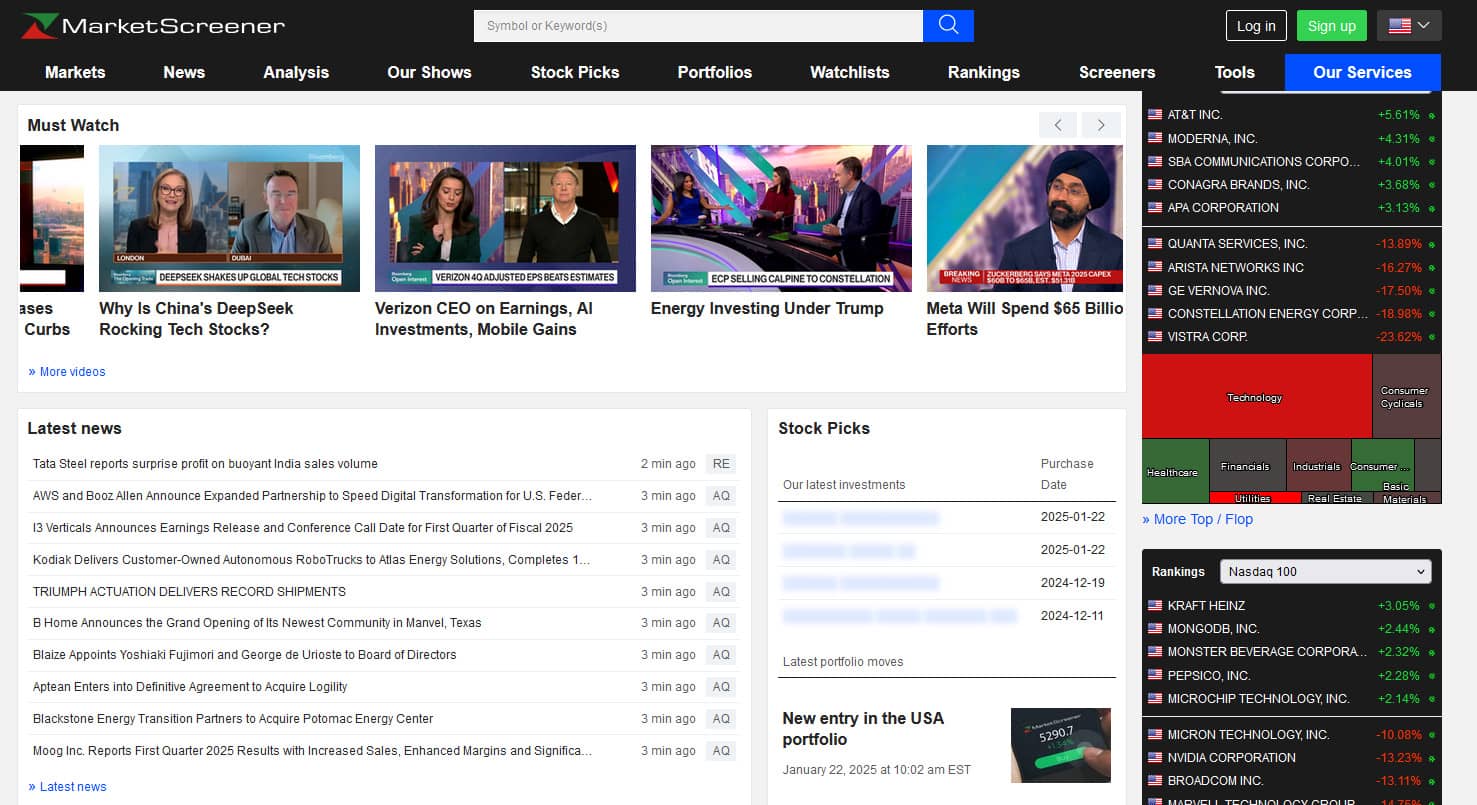Viewport: 1477px width, 805px height.
Task: Open the Screeners menu
Action: click(1117, 72)
